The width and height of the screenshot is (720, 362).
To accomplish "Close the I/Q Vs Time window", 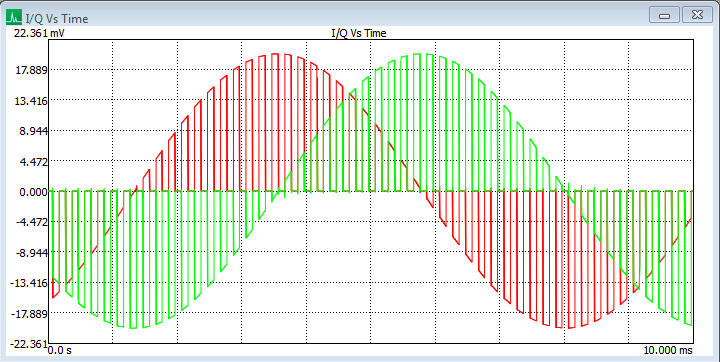I will tap(697, 15).
